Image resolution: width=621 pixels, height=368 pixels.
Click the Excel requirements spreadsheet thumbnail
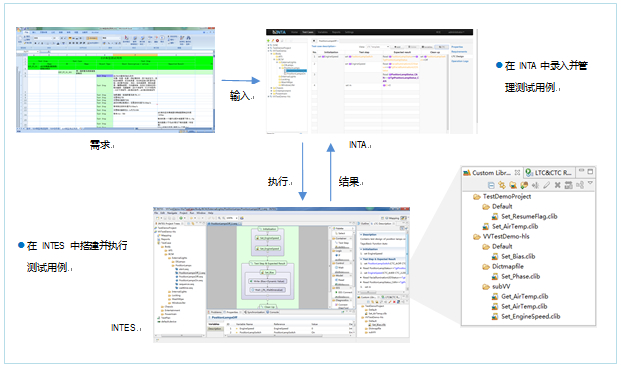tap(115, 80)
